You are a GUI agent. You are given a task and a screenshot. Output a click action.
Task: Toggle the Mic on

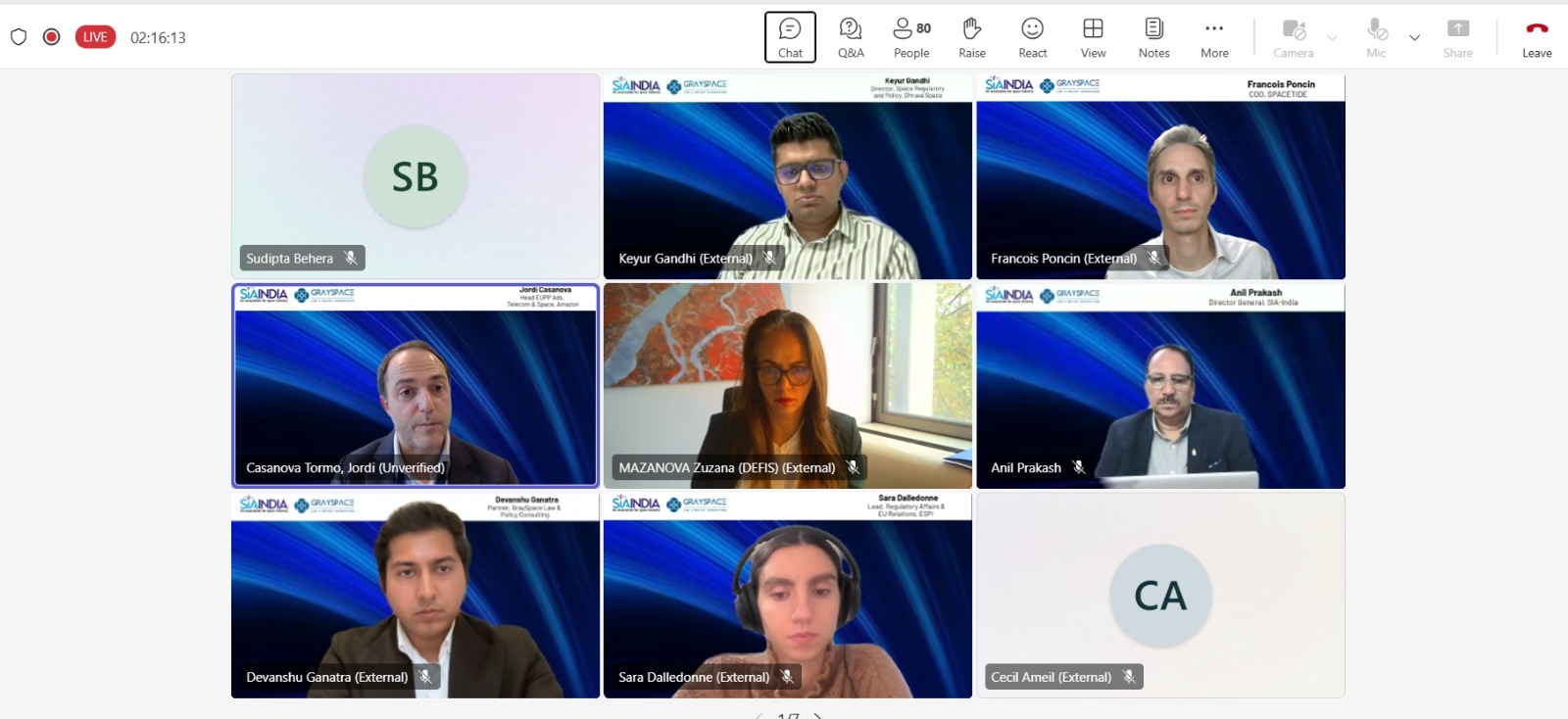pyautogui.click(x=1376, y=37)
